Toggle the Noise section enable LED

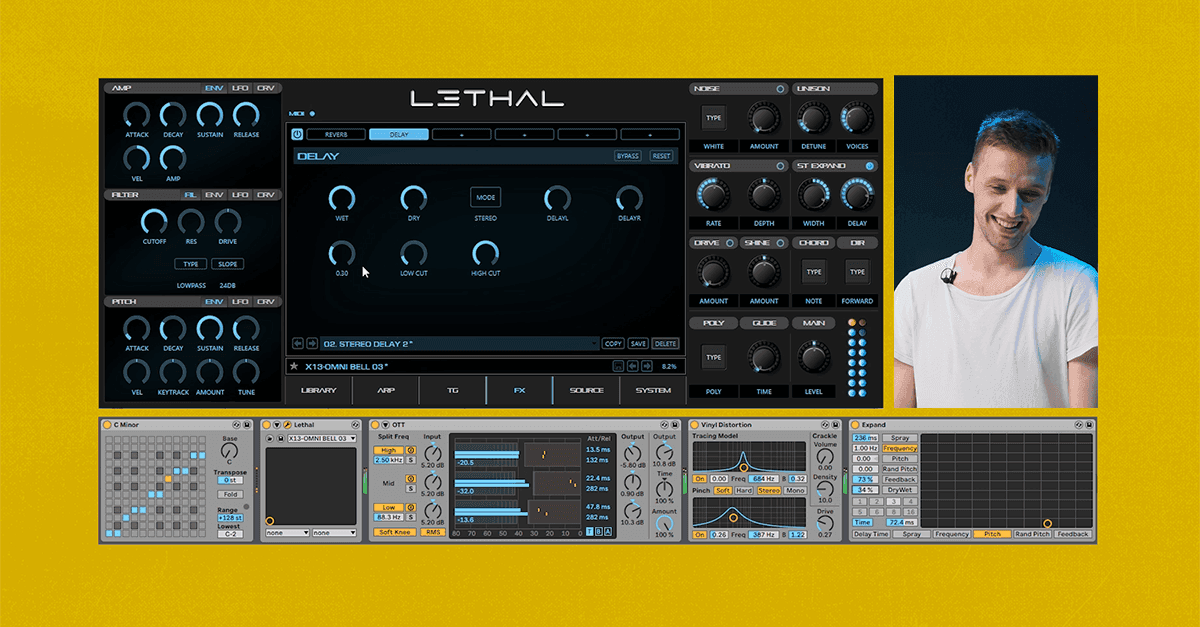point(780,89)
